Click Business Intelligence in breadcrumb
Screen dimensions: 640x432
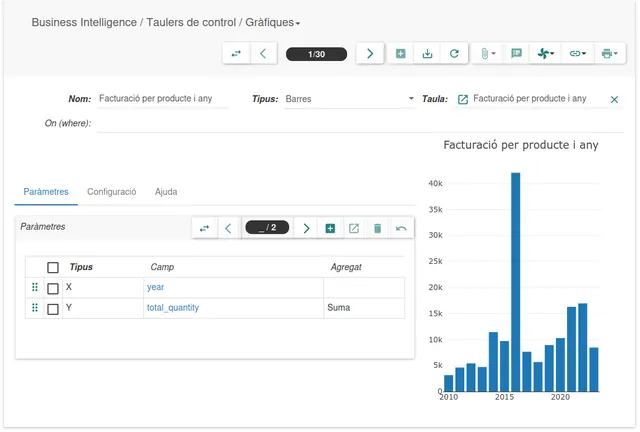pos(84,22)
